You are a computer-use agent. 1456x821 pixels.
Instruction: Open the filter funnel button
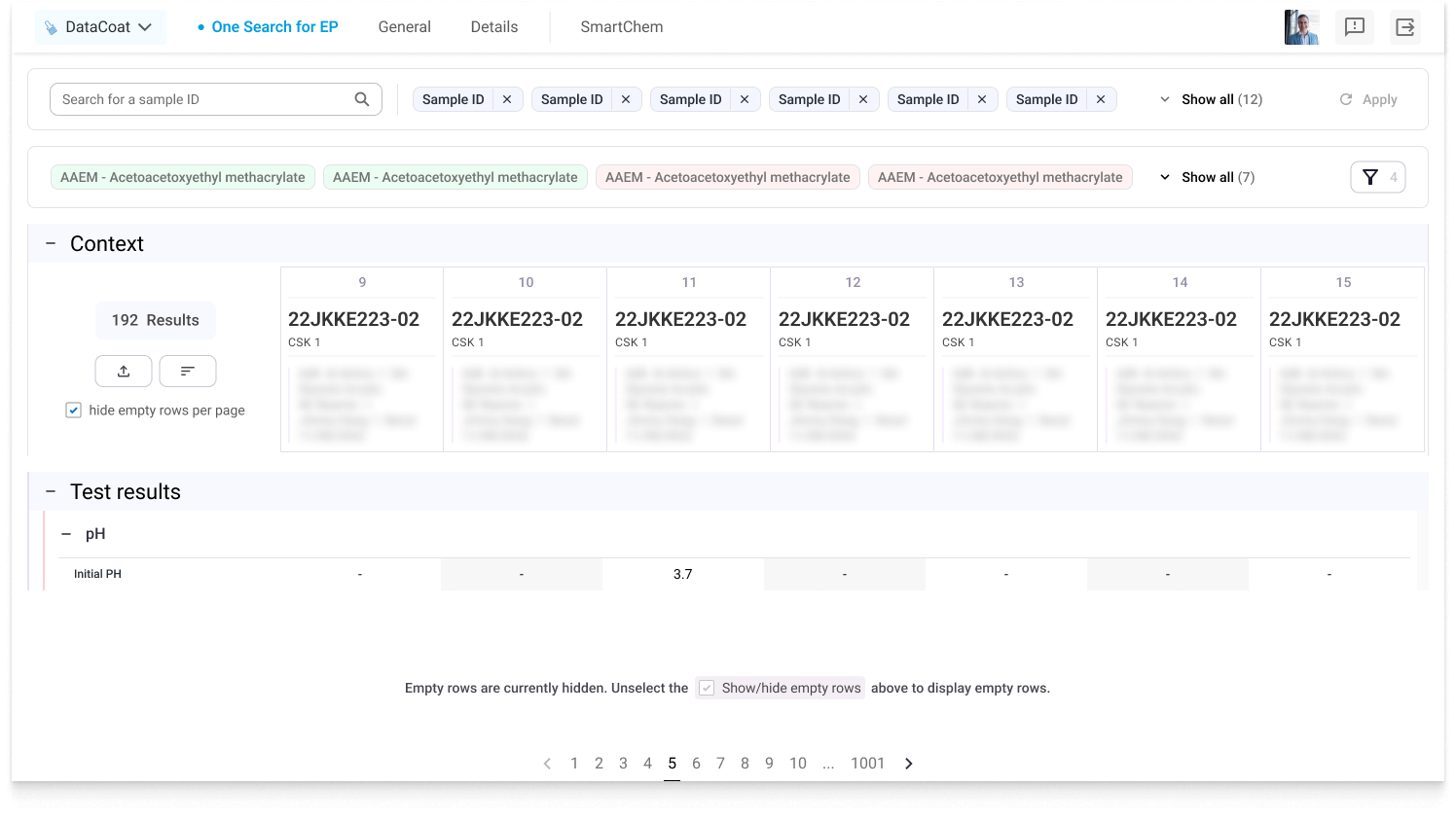1377,177
